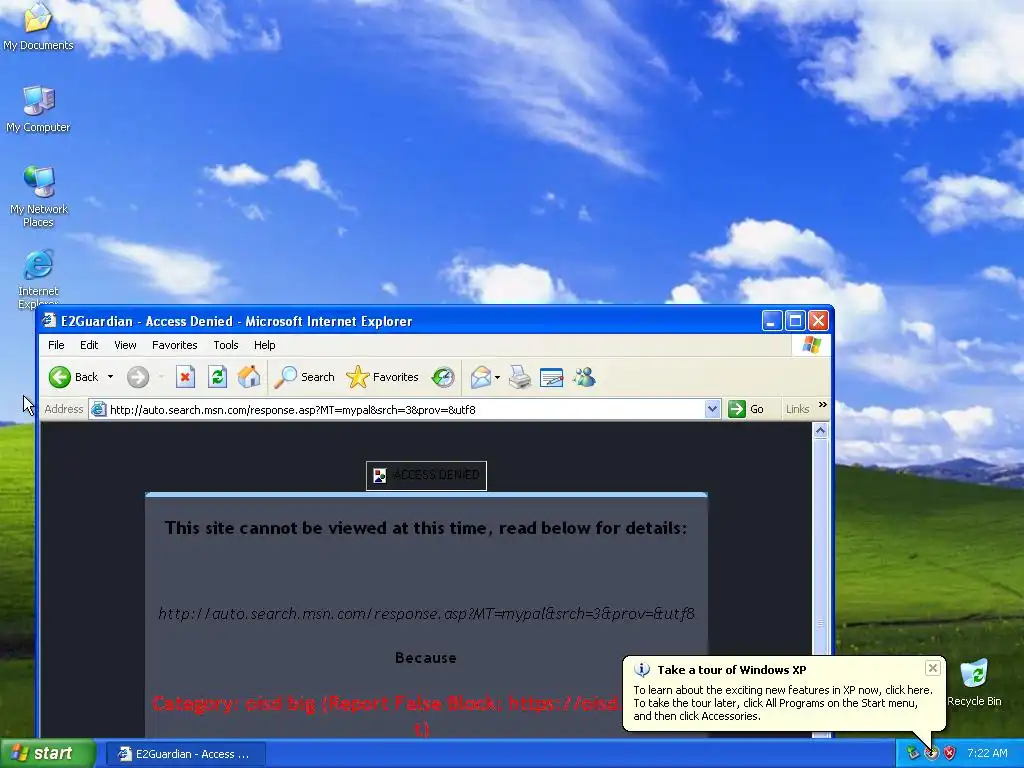Select the My Computer desktop icon
The width and height of the screenshot is (1024, 768).
pos(38,109)
